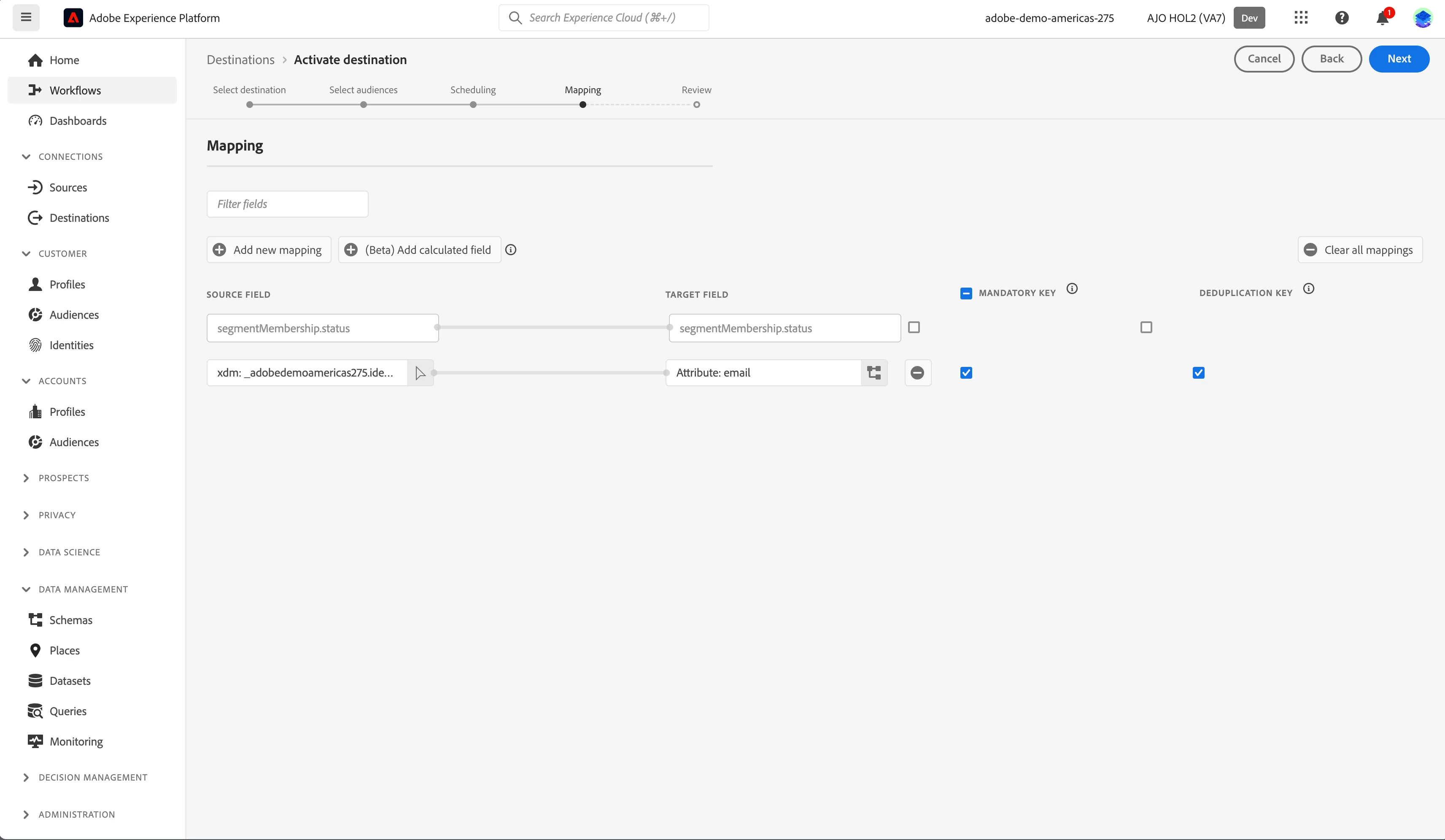Select Workflows in the sidebar
Viewport: 1445px width, 840px height.
[92, 91]
